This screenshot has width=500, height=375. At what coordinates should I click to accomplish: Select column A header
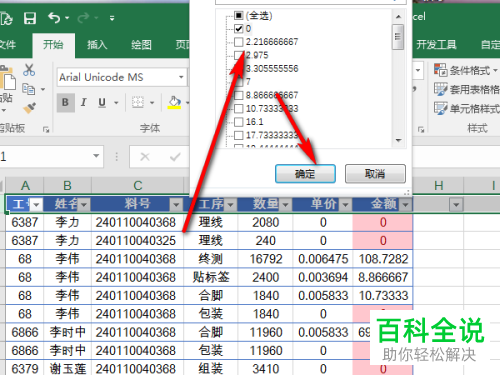25,186
